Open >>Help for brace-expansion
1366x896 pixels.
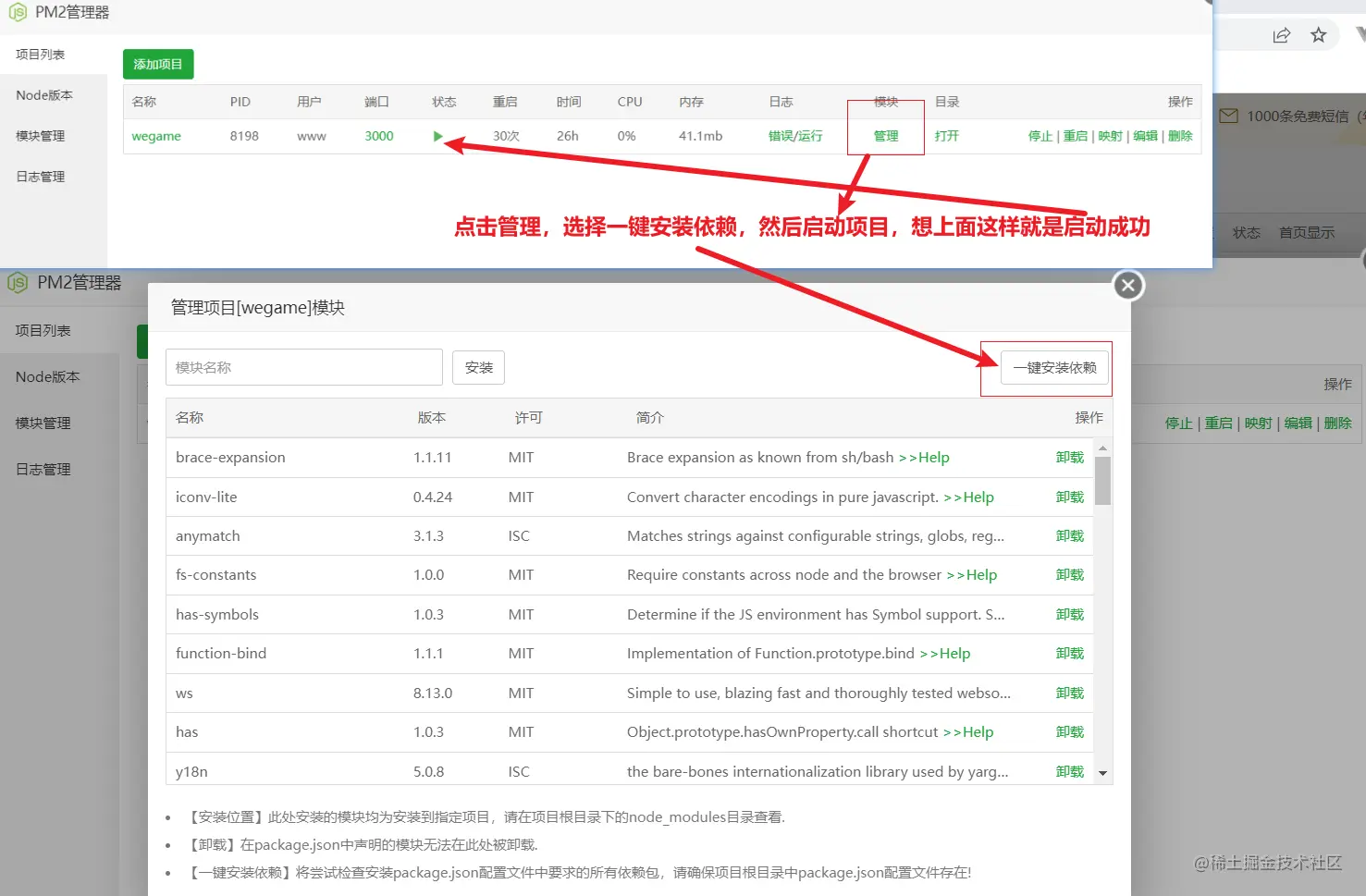point(924,458)
